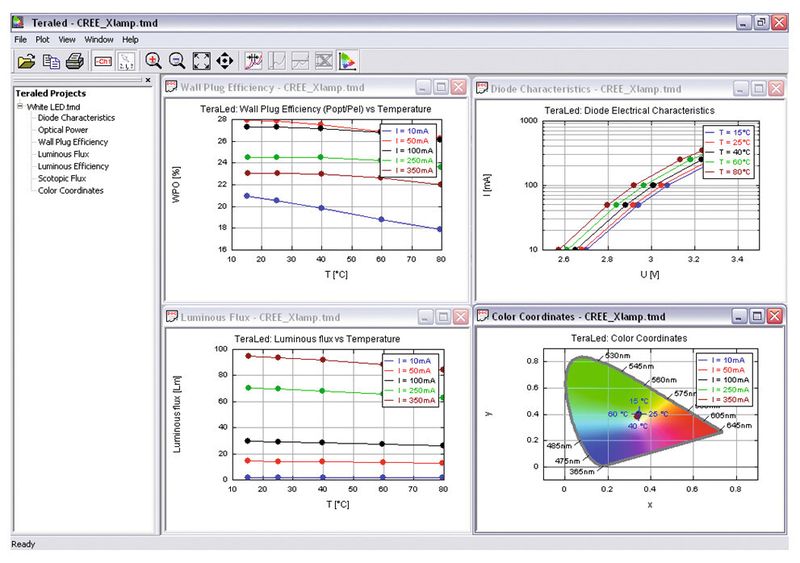The image size is (800, 563).
Task: Open the Plot menu
Action: [42, 39]
